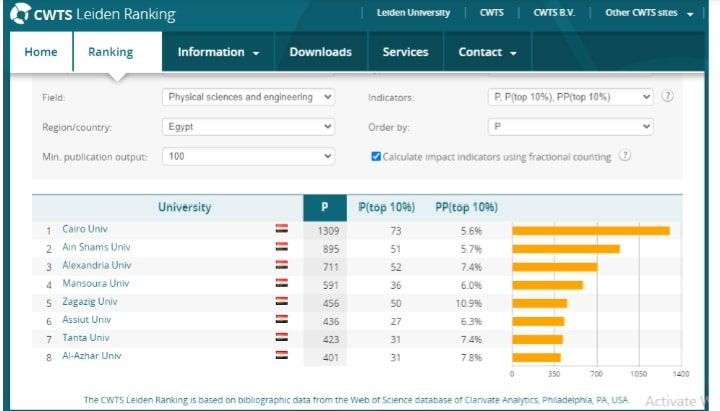Open help icon beside fractional counting option
Viewport: 720px width, 411px height.
[x=624, y=155]
